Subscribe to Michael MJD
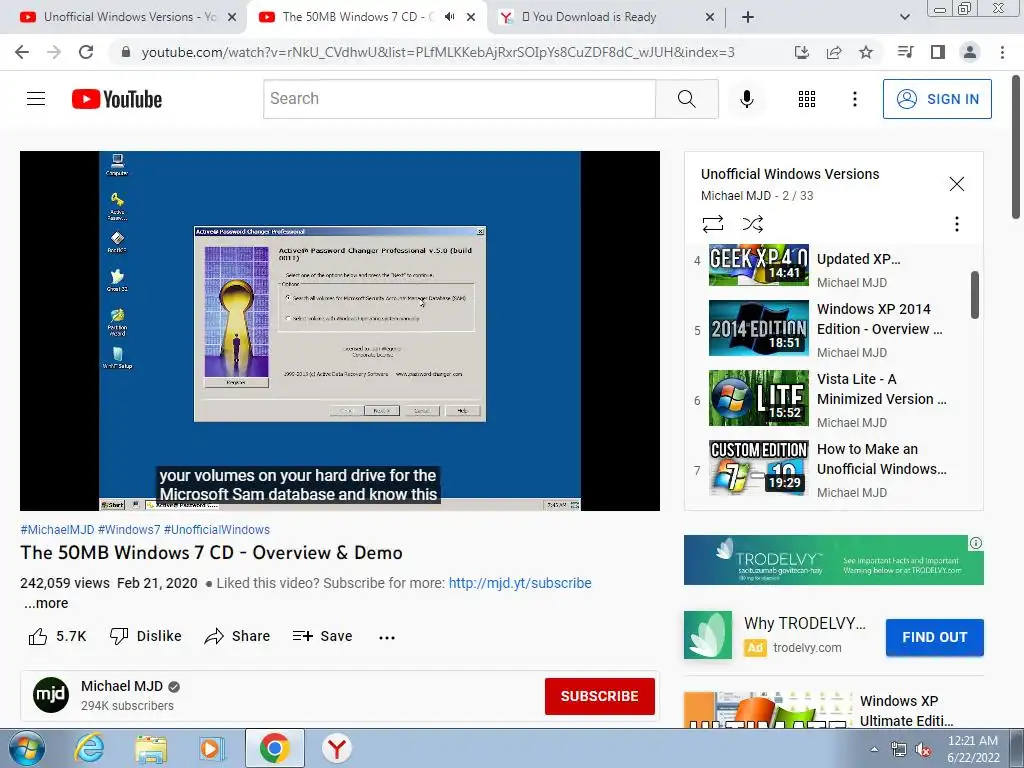 pos(600,696)
